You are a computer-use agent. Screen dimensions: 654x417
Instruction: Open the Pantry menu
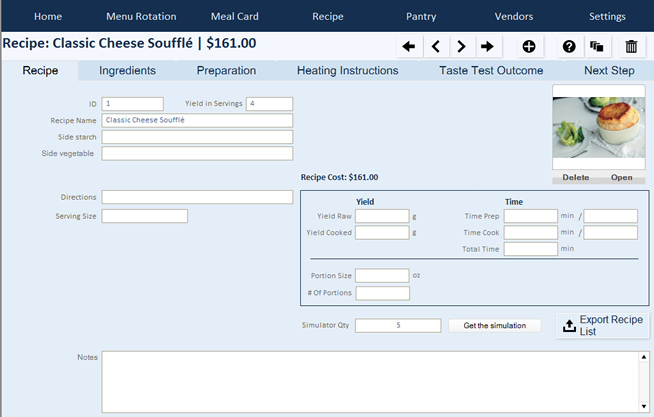[421, 16]
